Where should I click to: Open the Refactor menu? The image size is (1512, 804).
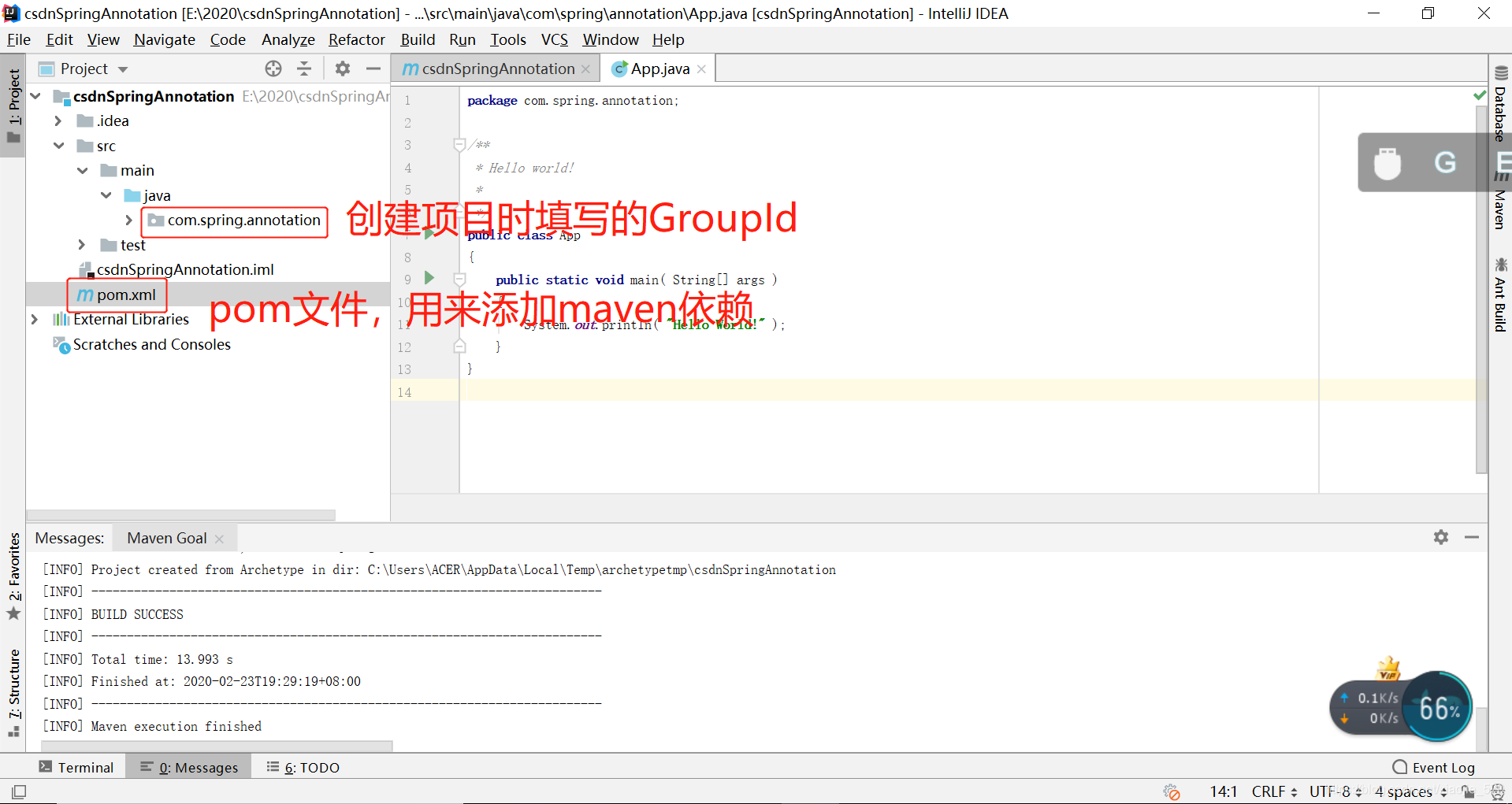pyautogui.click(x=357, y=39)
